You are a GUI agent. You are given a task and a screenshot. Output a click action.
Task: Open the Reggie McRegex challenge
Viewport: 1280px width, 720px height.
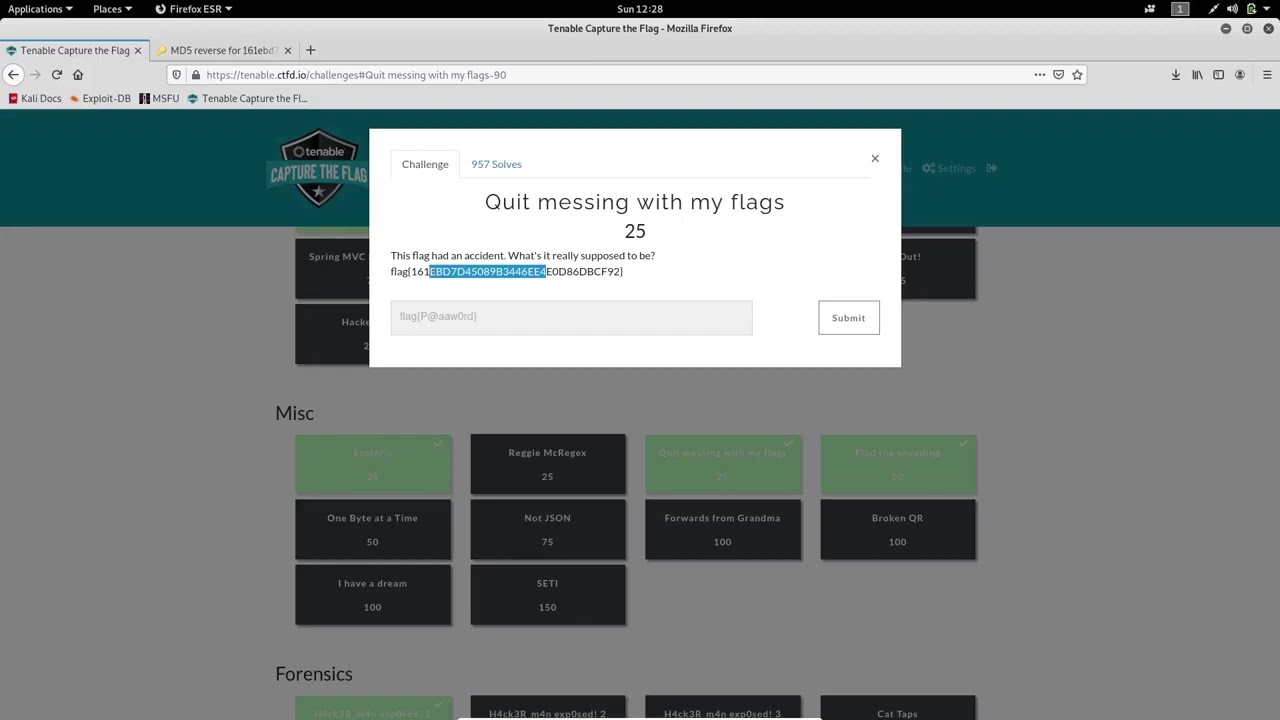tap(548, 464)
